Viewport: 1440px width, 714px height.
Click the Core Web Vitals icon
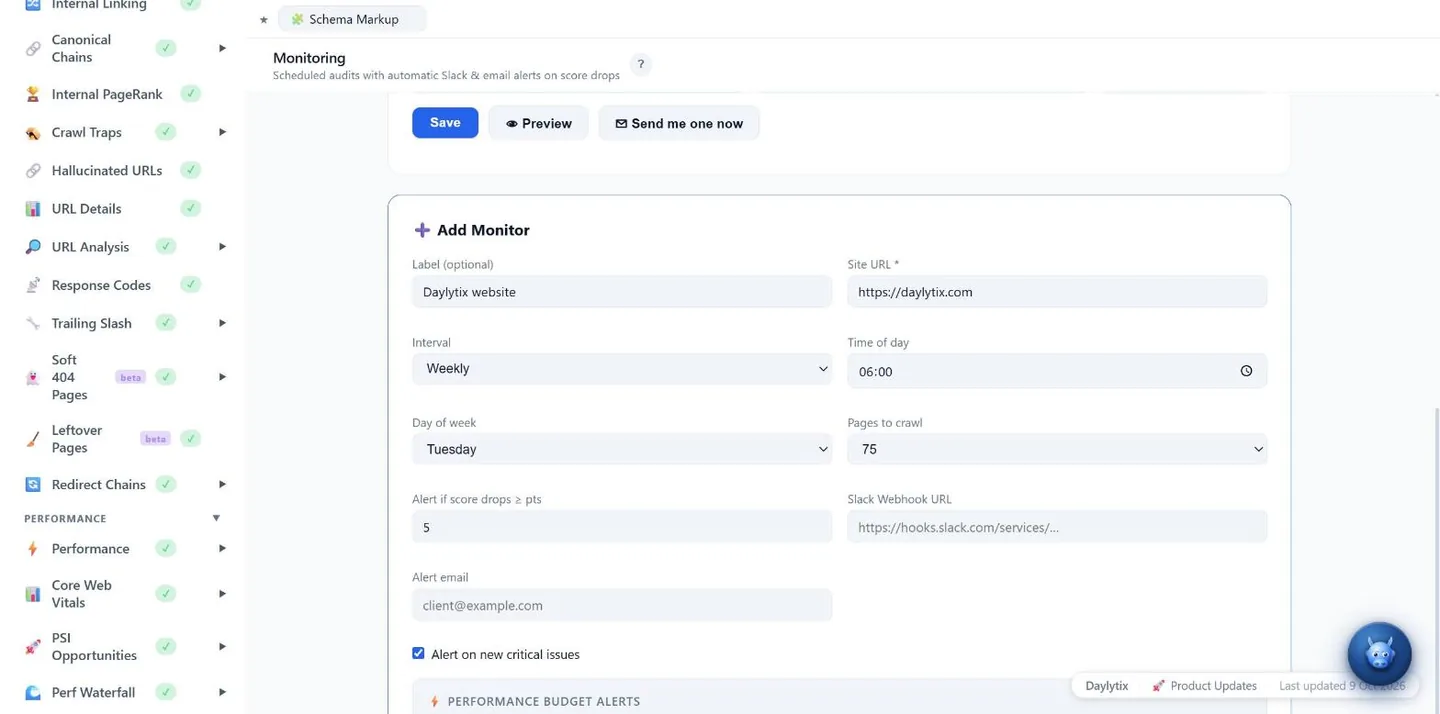tap(33, 594)
